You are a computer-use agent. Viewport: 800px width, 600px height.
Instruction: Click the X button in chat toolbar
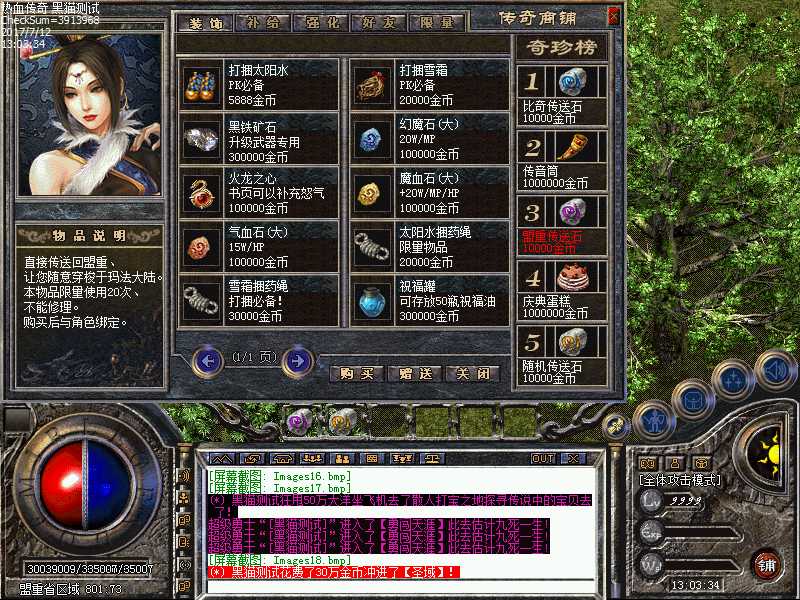pyautogui.click(x=573, y=459)
